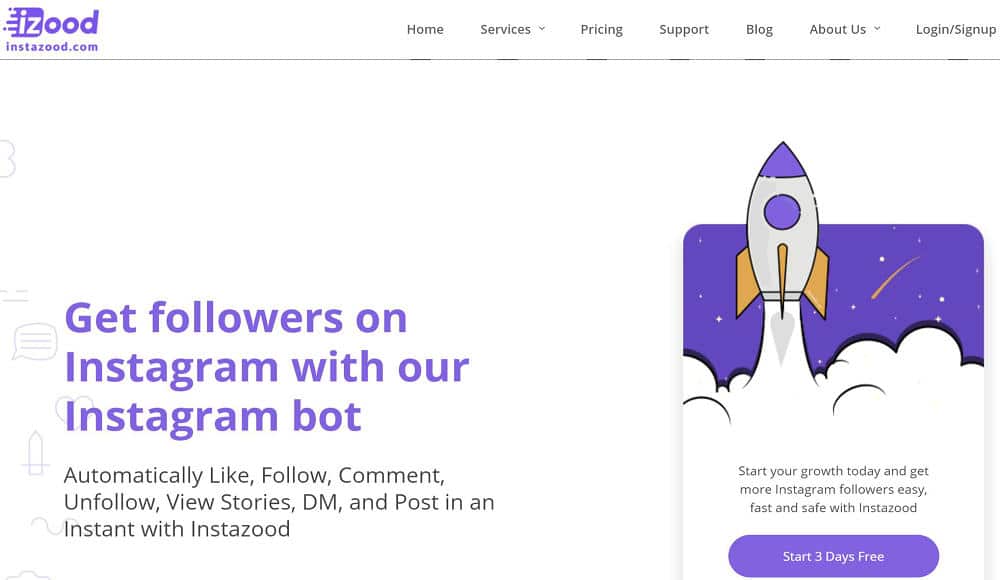This screenshot has width=1000, height=580.
Task: Click the 'Get followers on Instagram' headline
Action: click(x=267, y=368)
